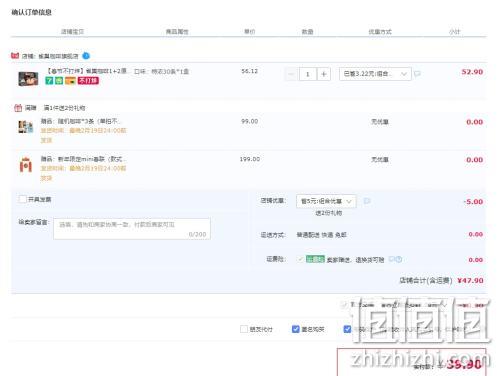The image size is (500, 376).
Task: Open the gift thumbnail priced 99.00
Action: tap(26, 127)
